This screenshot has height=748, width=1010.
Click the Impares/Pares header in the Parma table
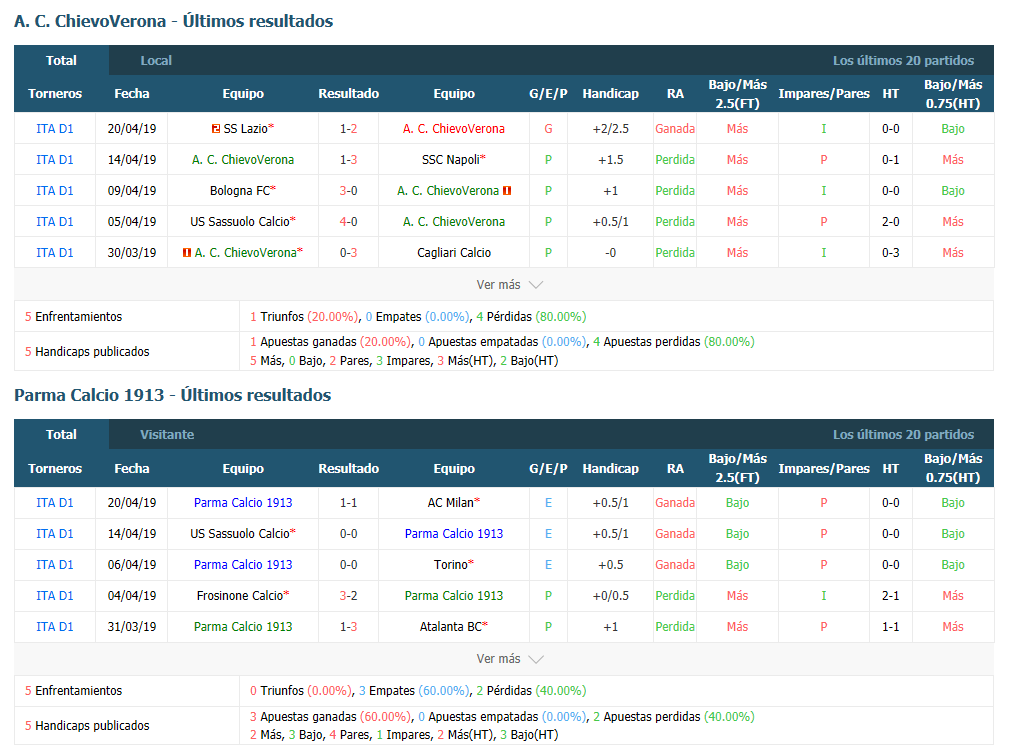tap(824, 469)
